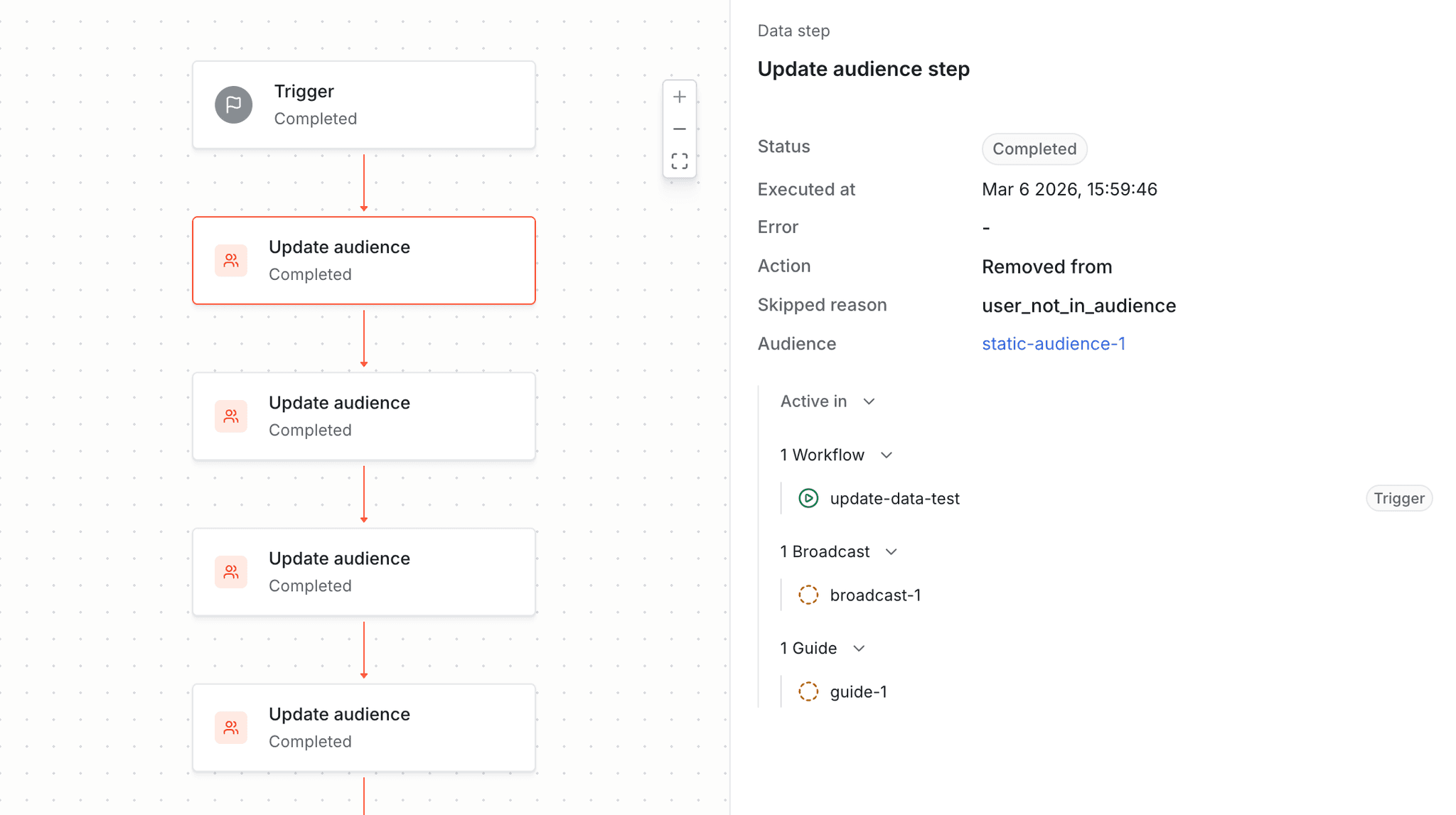Collapse the 1 Workflow section

point(887,455)
